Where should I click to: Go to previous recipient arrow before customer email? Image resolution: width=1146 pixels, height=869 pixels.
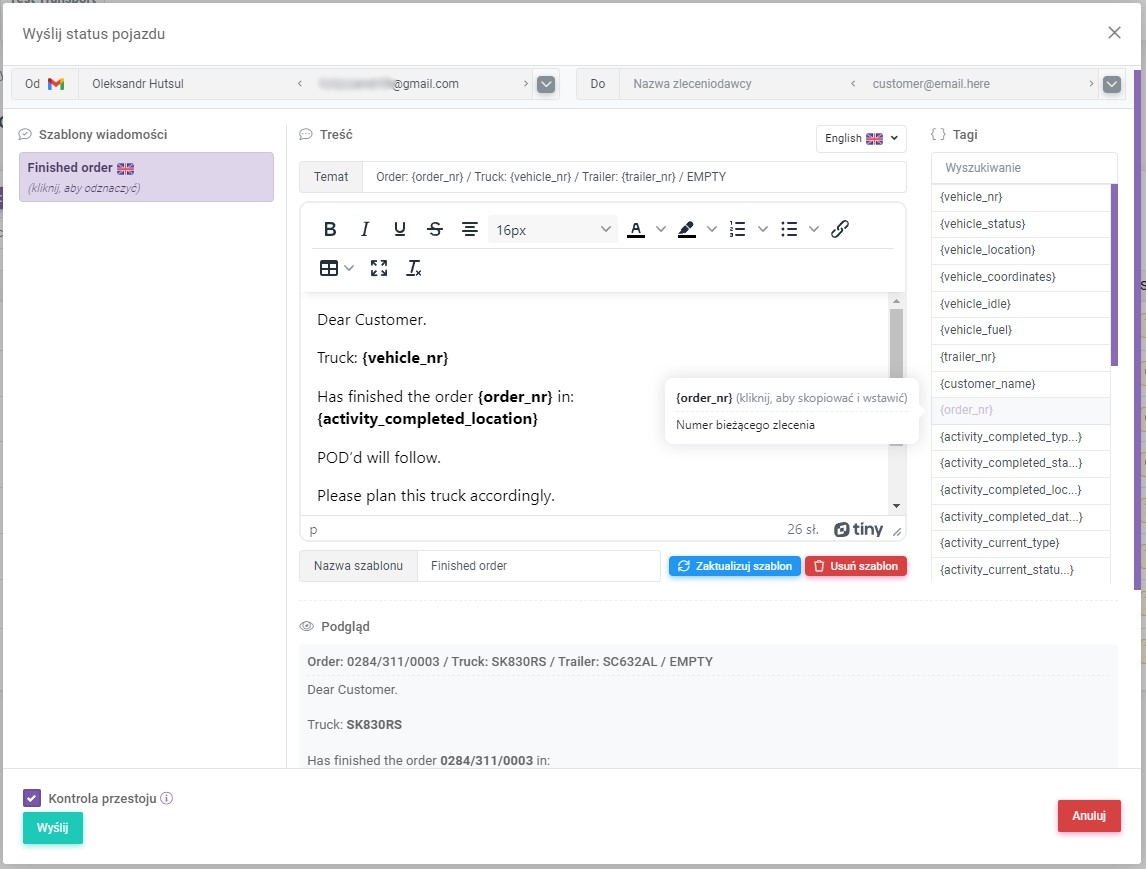pos(853,84)
